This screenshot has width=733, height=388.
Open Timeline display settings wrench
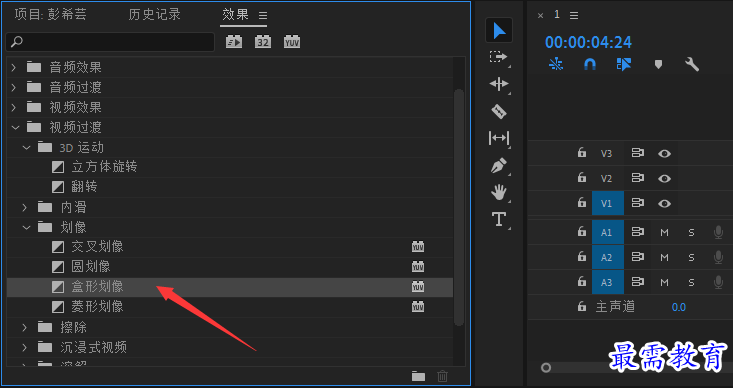[x=692, y=64]
